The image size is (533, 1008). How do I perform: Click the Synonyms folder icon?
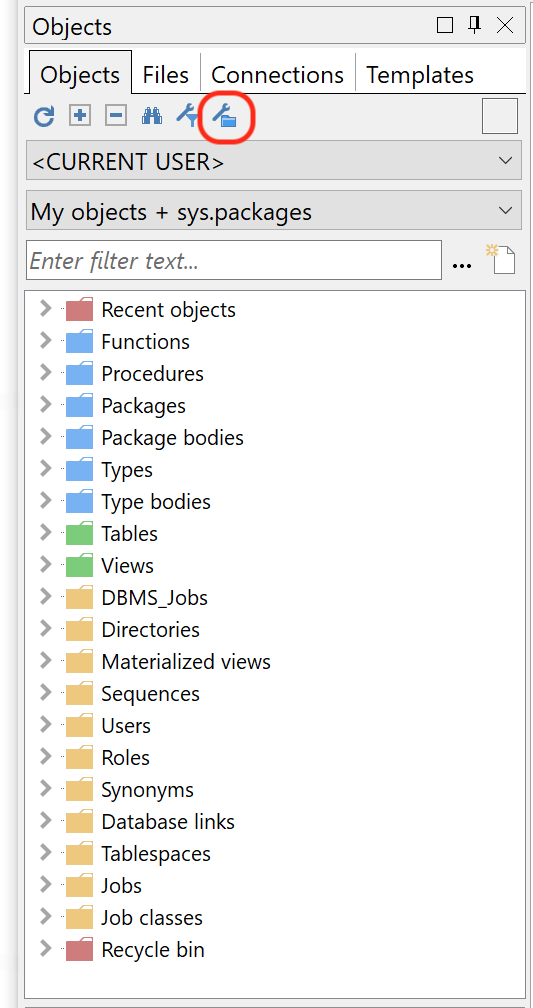[x=80, y=790]
